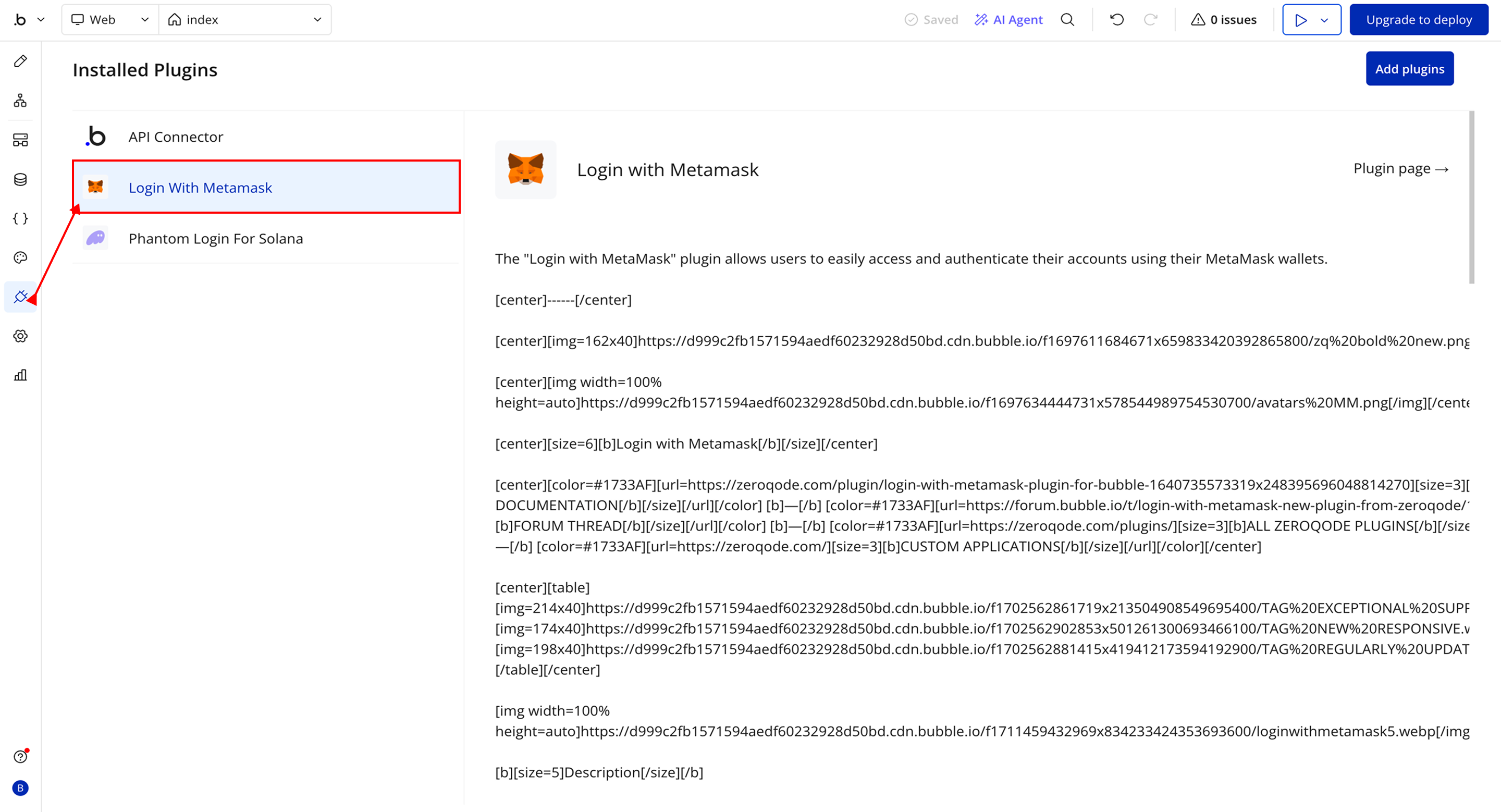1501x812 pixels.
Task: Open the Design tab pencil icon
Action: click(x=20, y=61)
